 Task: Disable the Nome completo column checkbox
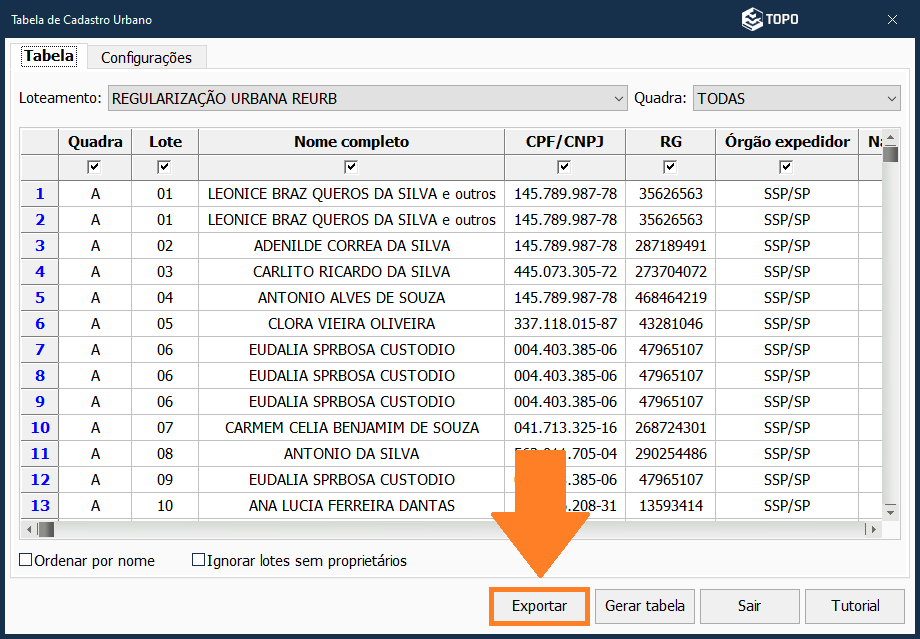tap(351, 167)
